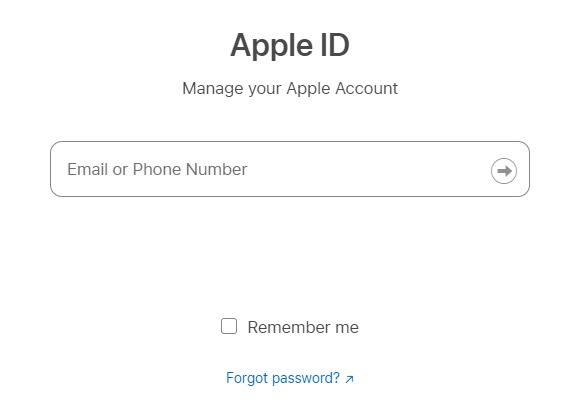This screenshot has height=410, width=563.
Task: Click inside the rounded sign-in text box
Action: pos(290,169)
